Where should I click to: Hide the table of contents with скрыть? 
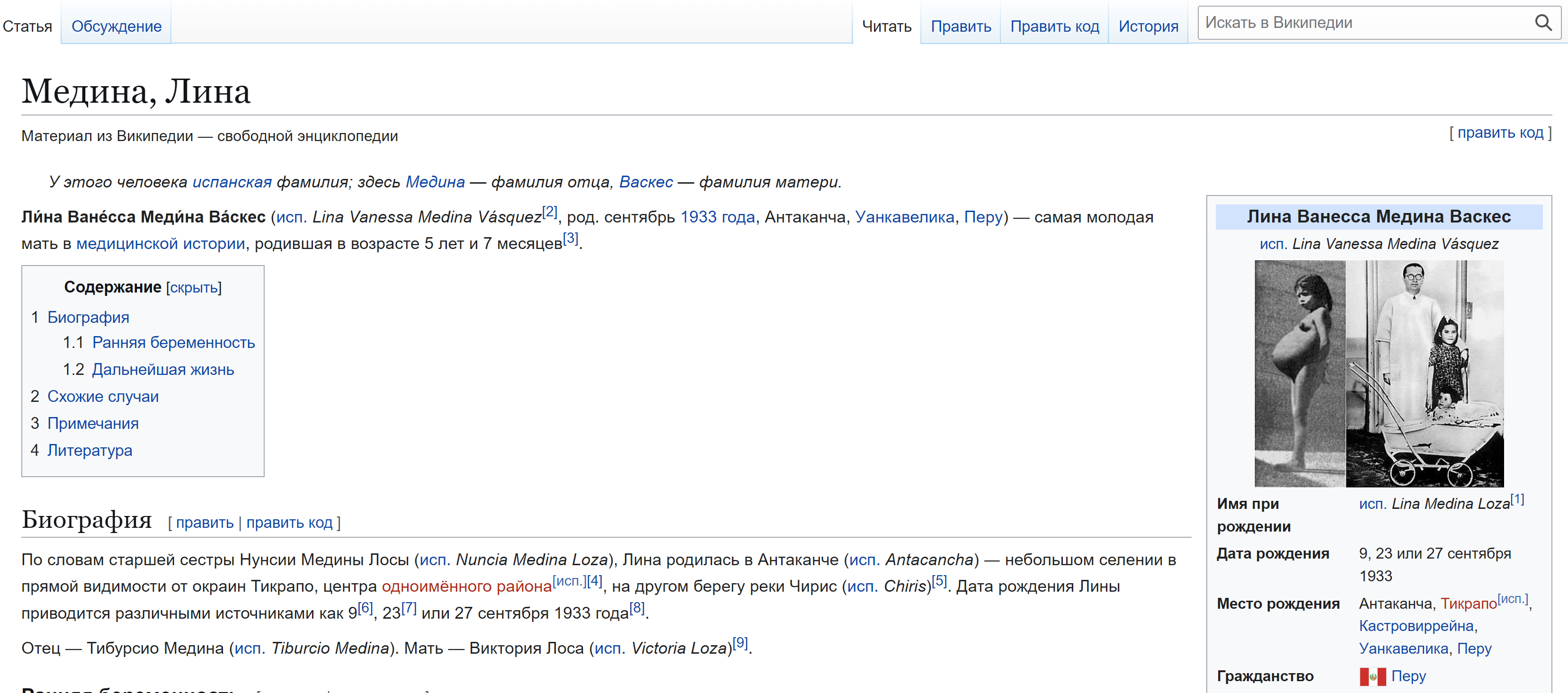[x=194, y=287]
